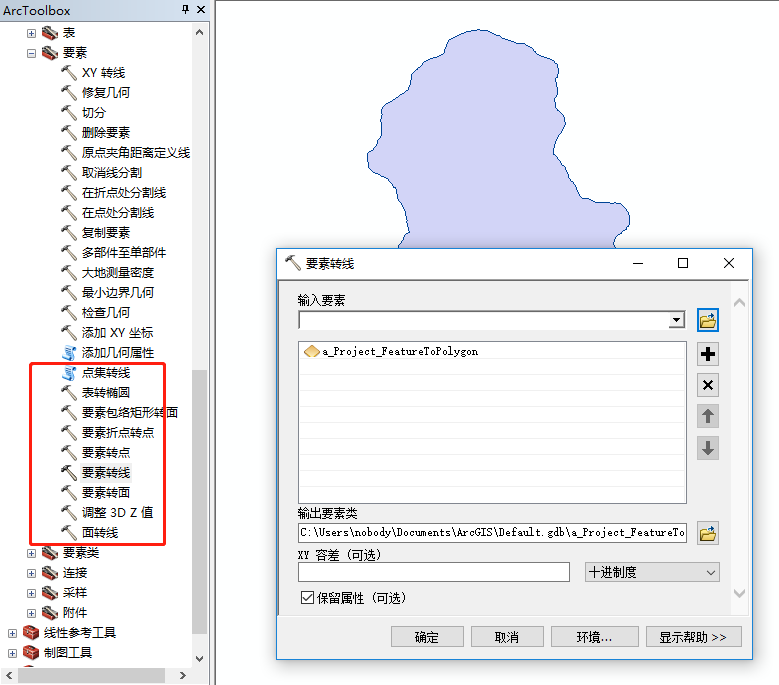Click the 取消 button
This screenshot has height=685, width=779.
pos(507,637)
